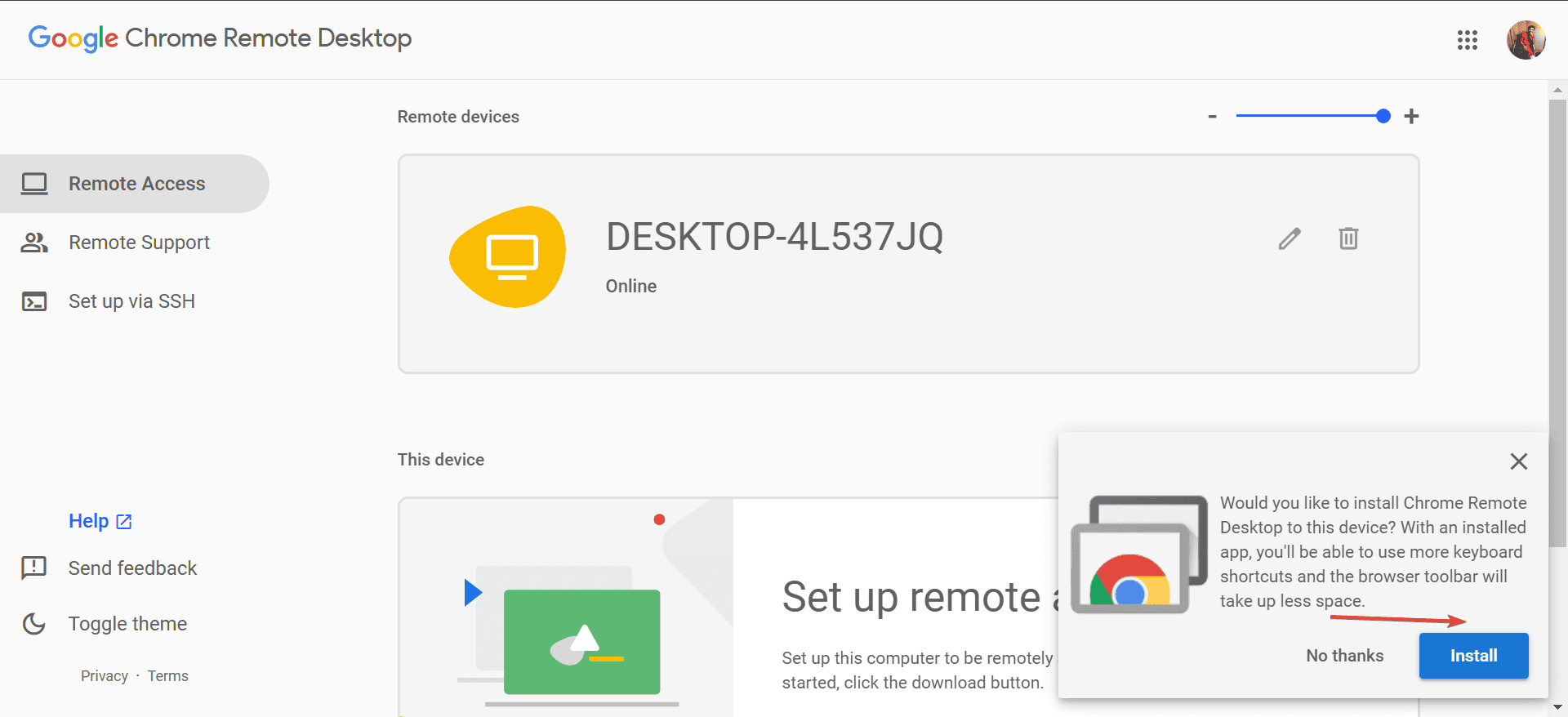The image size is (1568, 717).
Task: Click the yellow computer device icon
Action: click(x=508, y=256)
